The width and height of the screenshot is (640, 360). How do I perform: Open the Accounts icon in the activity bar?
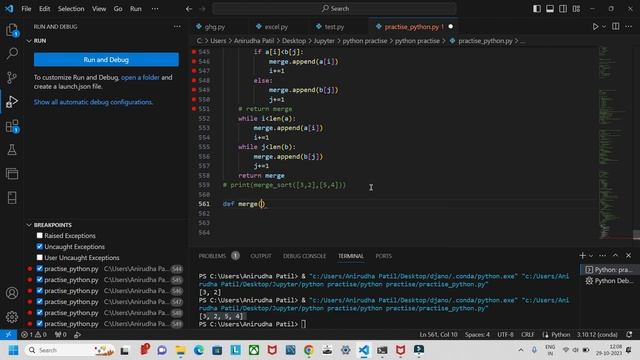tap(12, 293)
